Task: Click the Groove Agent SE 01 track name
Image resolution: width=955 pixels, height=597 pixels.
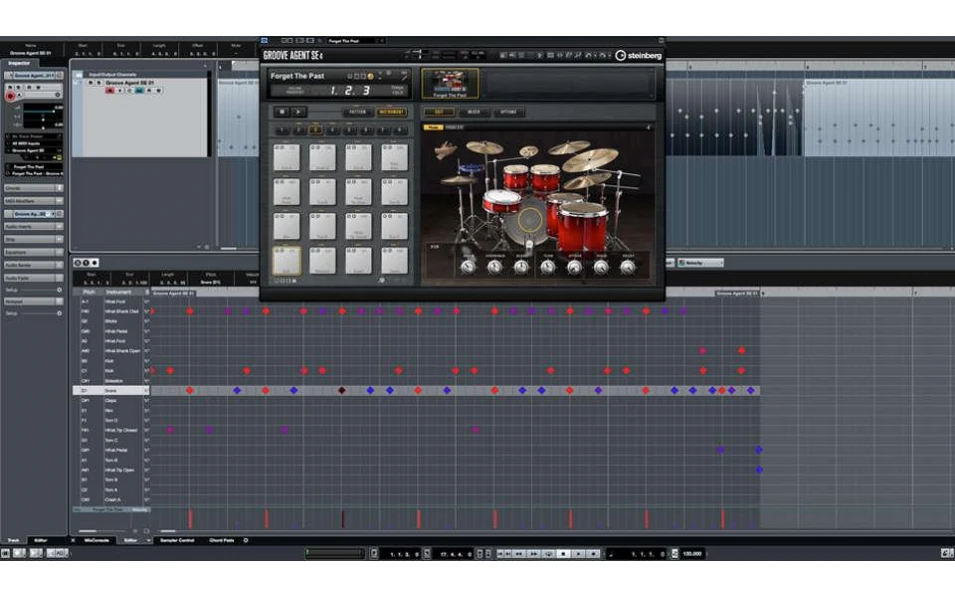Action: pos(130,83)
